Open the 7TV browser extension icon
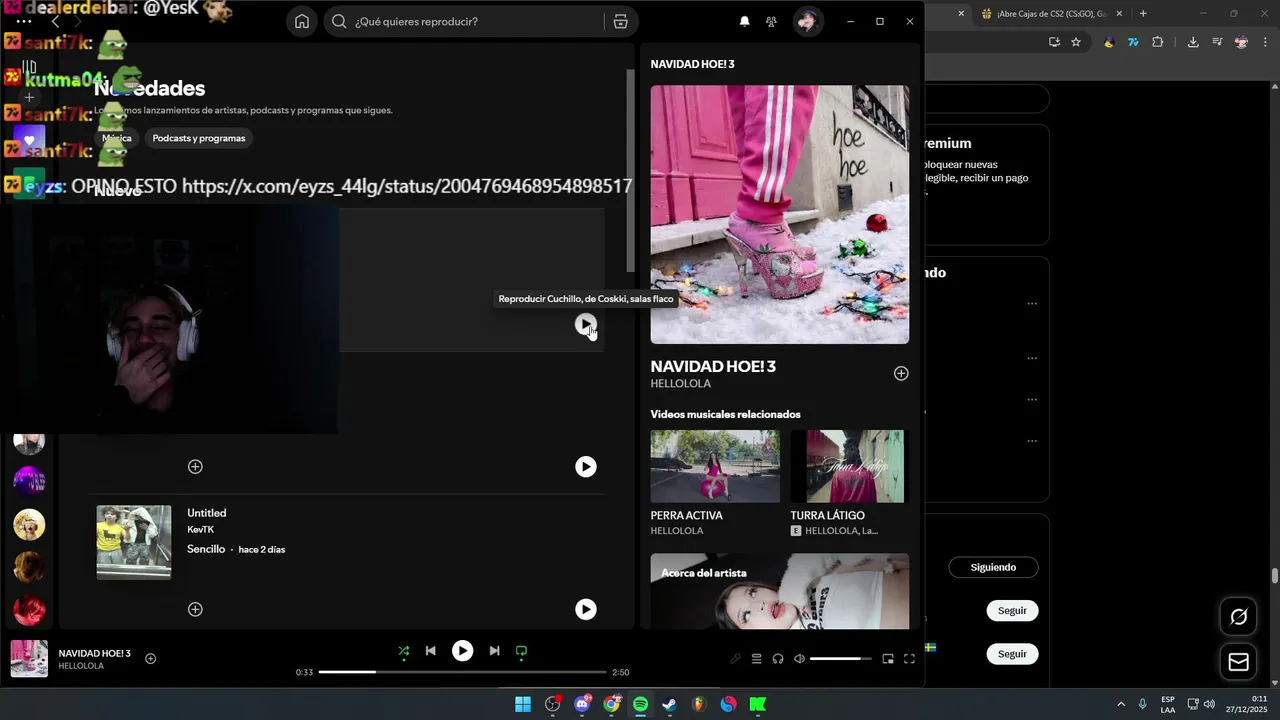 1133,42
